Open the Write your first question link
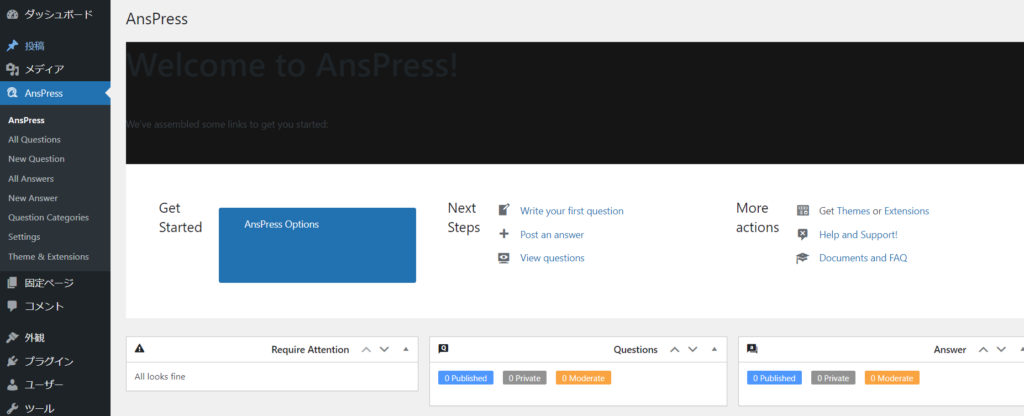The image size is (1024, 416). [571, 211]
